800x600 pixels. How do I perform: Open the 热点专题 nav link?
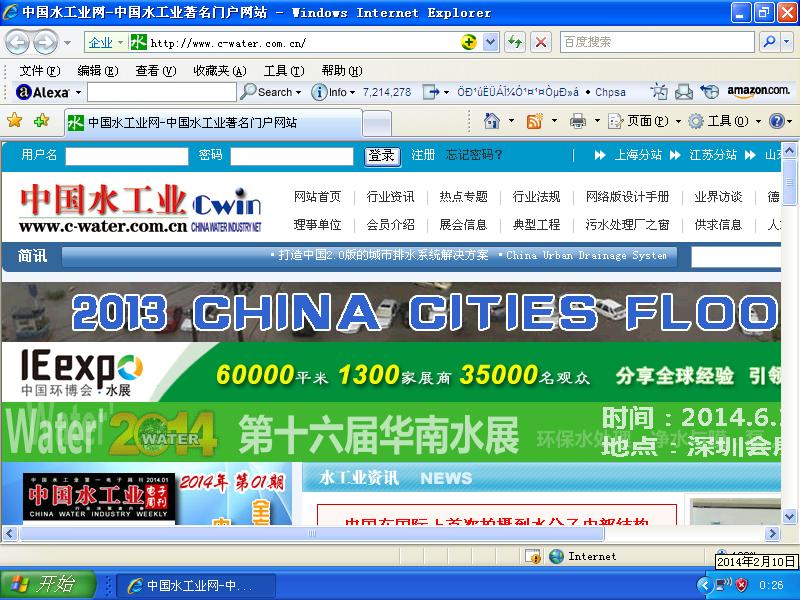pos(463,197)
